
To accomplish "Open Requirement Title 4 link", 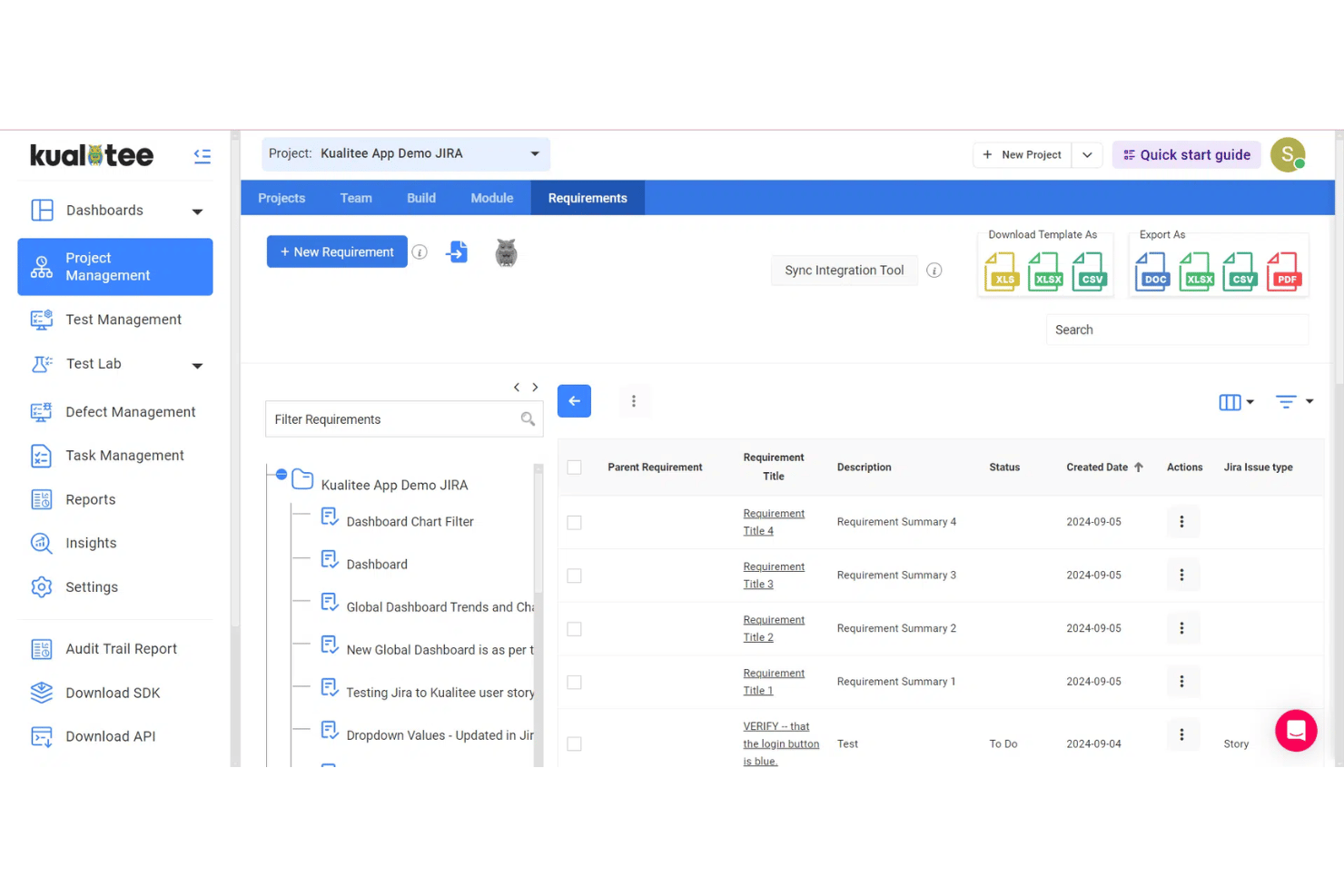I will coord(774,522).
